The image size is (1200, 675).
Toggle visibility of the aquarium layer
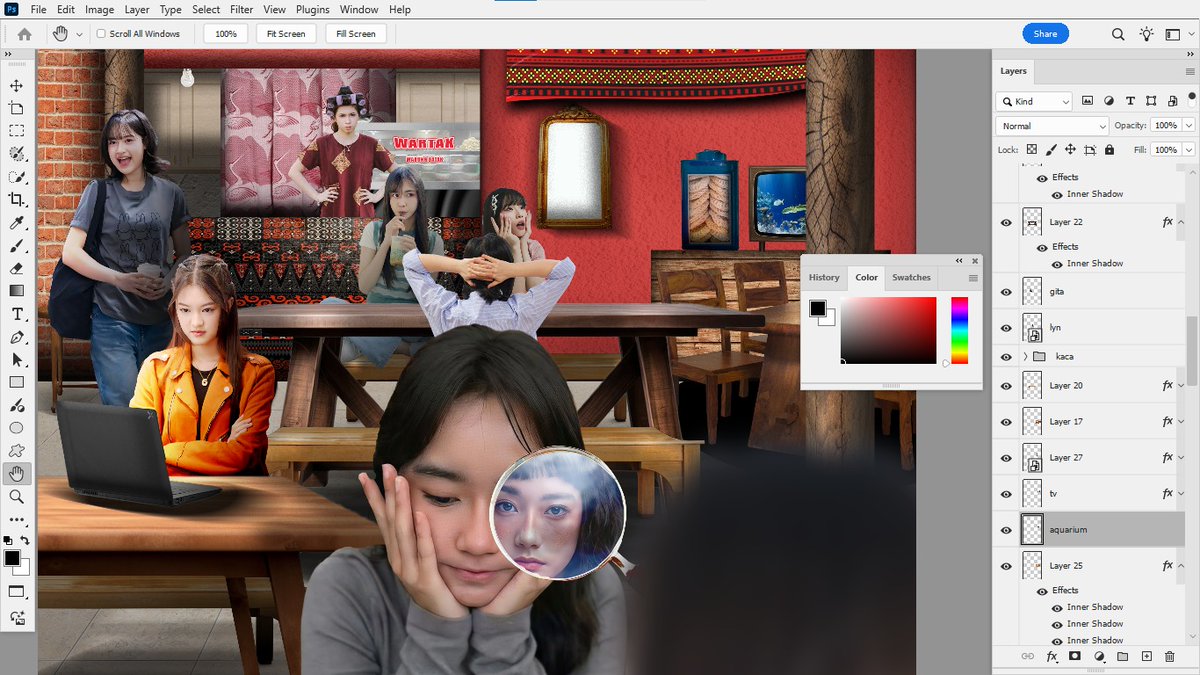click(1006, 529)
